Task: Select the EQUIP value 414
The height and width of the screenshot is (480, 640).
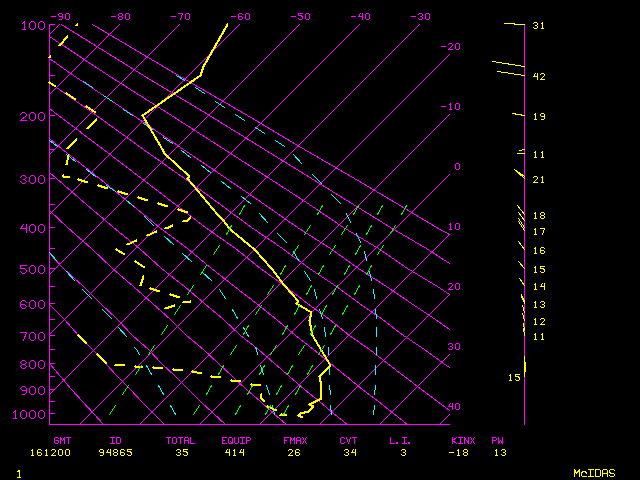Action: pyautogui.click(x=238, y=452)
